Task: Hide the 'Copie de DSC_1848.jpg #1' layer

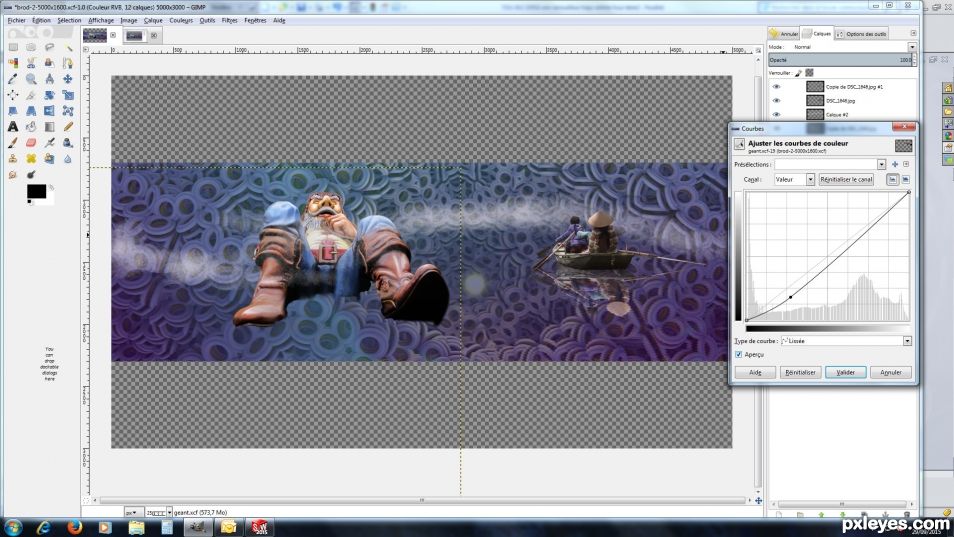Action: (x=776, y=86)
